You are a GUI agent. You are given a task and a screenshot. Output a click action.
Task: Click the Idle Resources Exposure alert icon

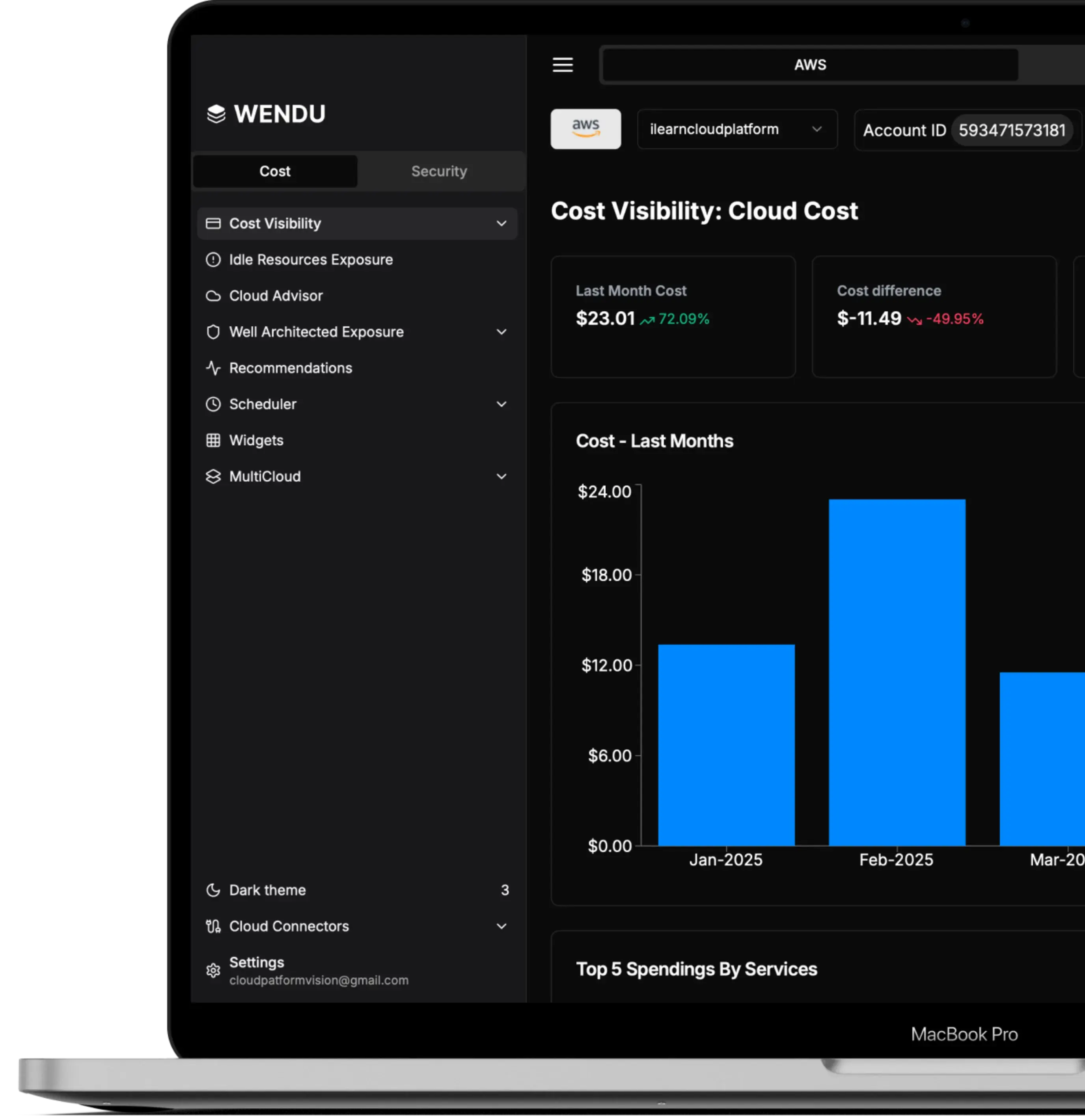pos(213,259)
